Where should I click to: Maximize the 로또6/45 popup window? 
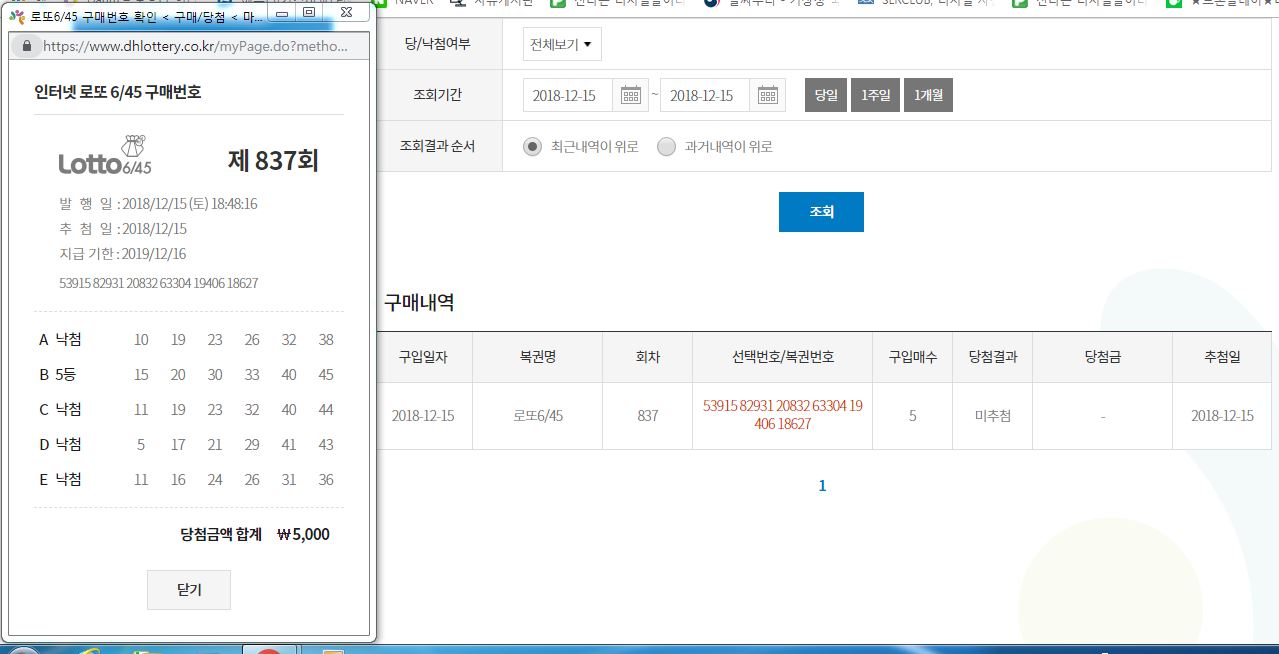click(309, 13)
